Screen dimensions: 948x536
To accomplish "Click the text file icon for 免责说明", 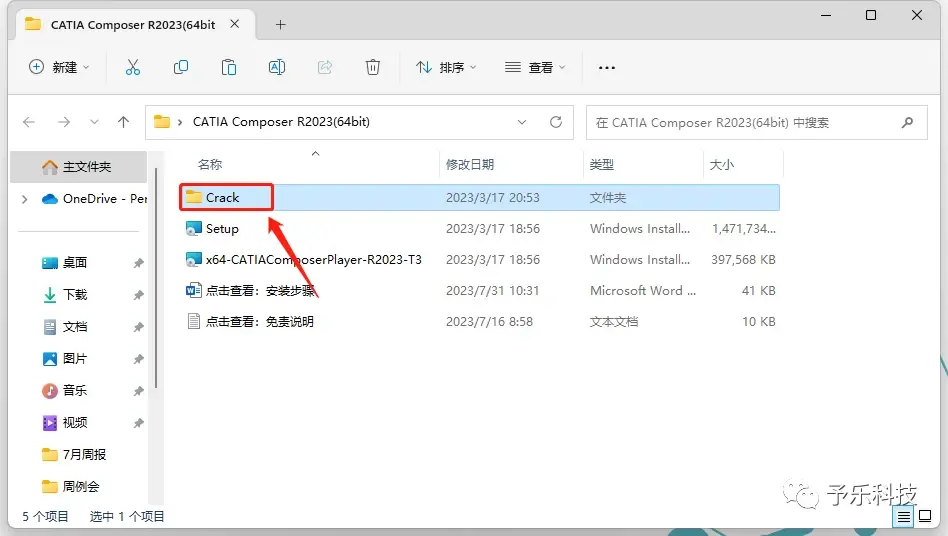I will (x=193, y=321).
